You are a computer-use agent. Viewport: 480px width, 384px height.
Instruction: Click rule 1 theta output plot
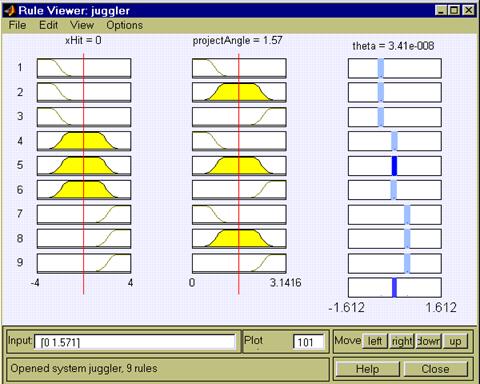pyautogui.click(x=395, y=68)
